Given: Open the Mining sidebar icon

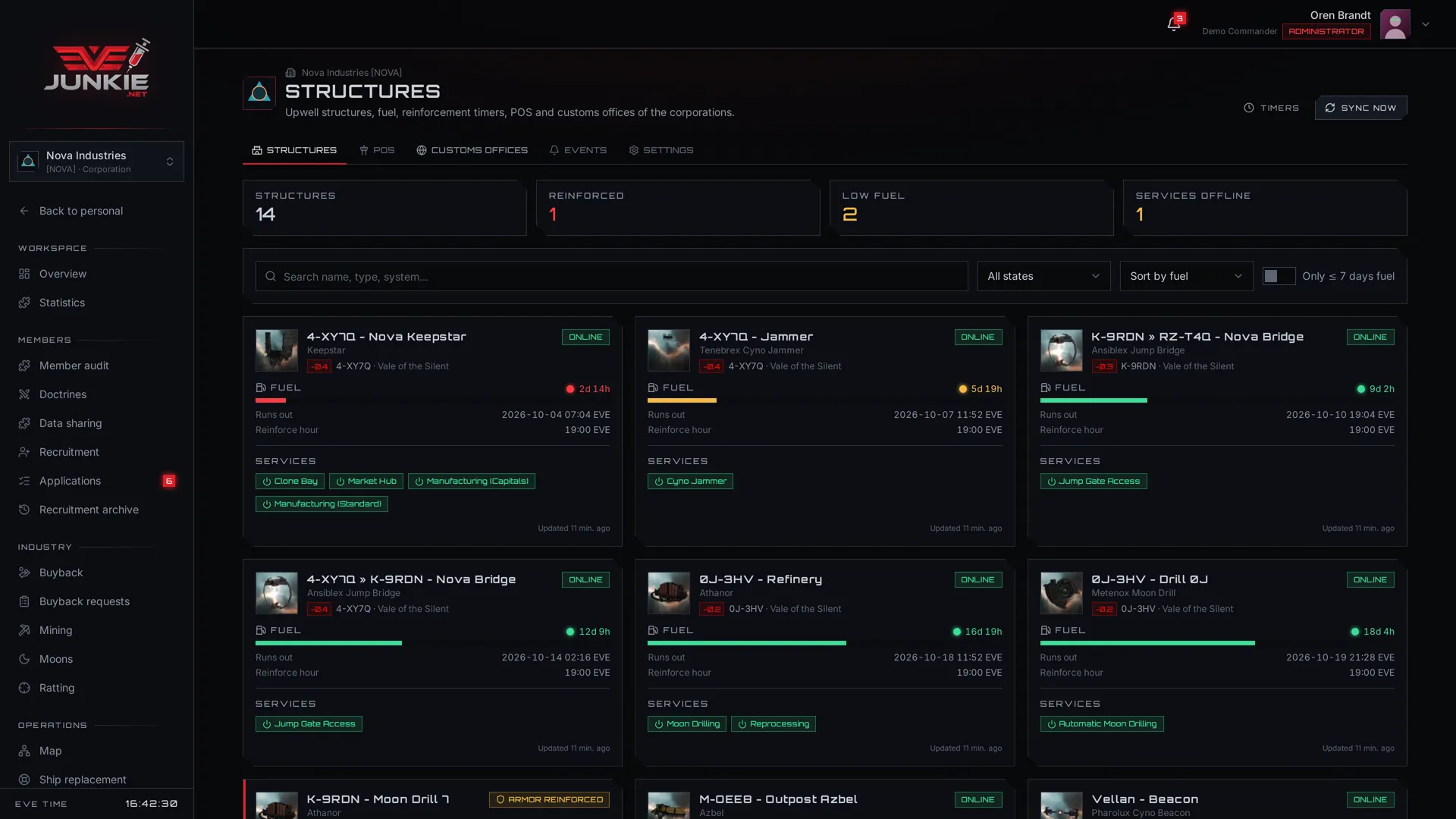Looking at the screenshot, I should click(24, 630).
